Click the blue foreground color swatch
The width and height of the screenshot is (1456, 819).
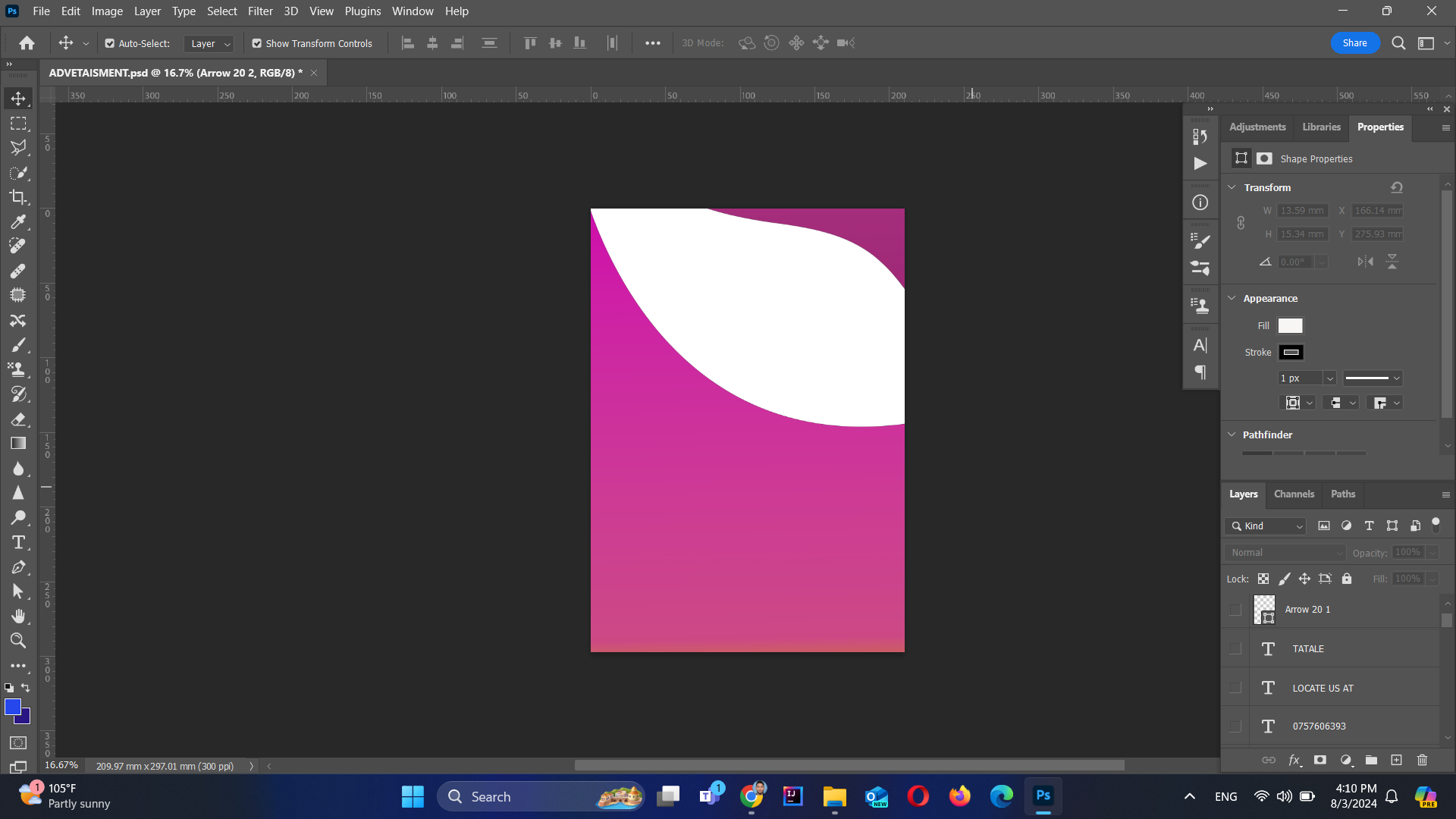(13, 707)
